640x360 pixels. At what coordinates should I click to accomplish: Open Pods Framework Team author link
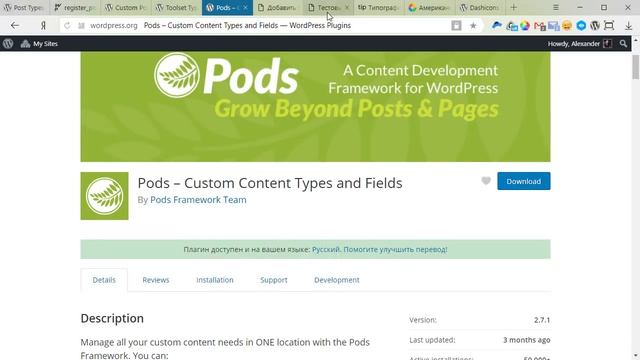click(x=198, y=200)
